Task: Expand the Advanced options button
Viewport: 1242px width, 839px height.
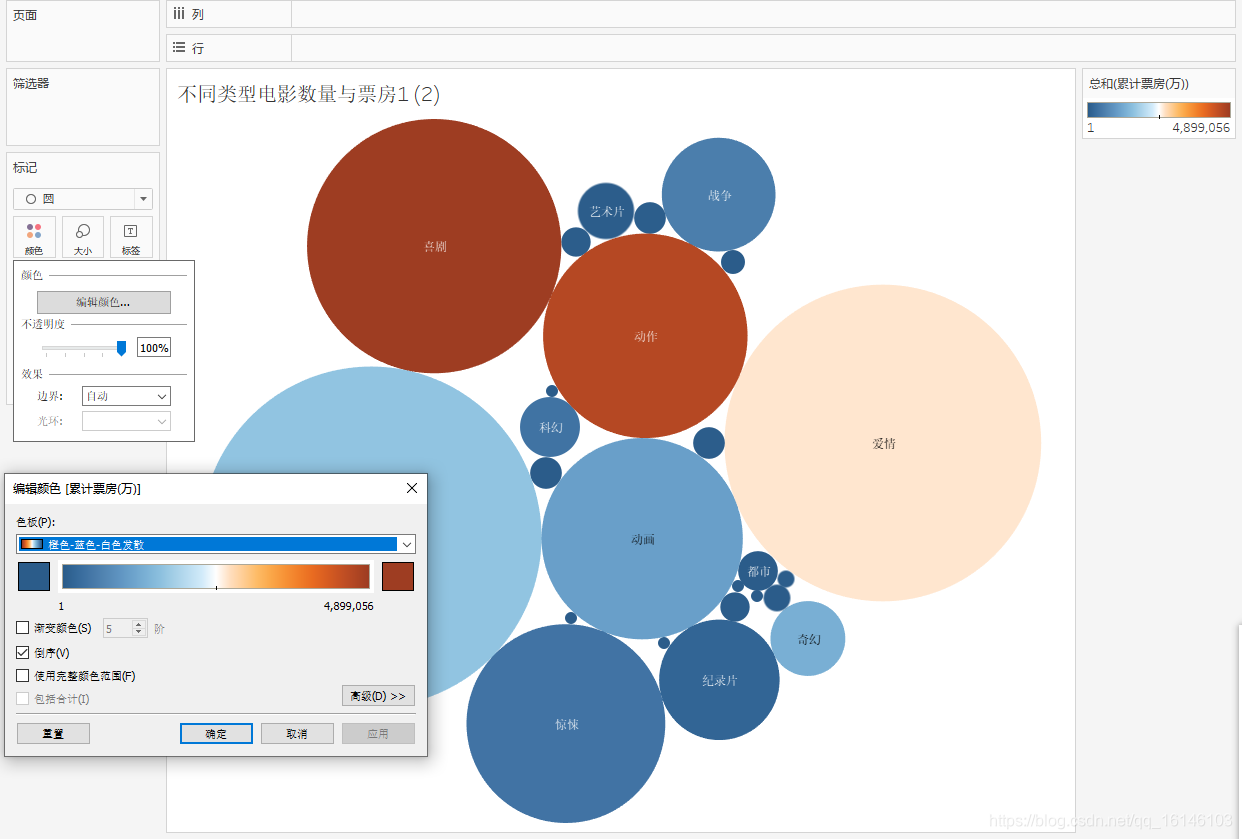Action: pos(378,696)
